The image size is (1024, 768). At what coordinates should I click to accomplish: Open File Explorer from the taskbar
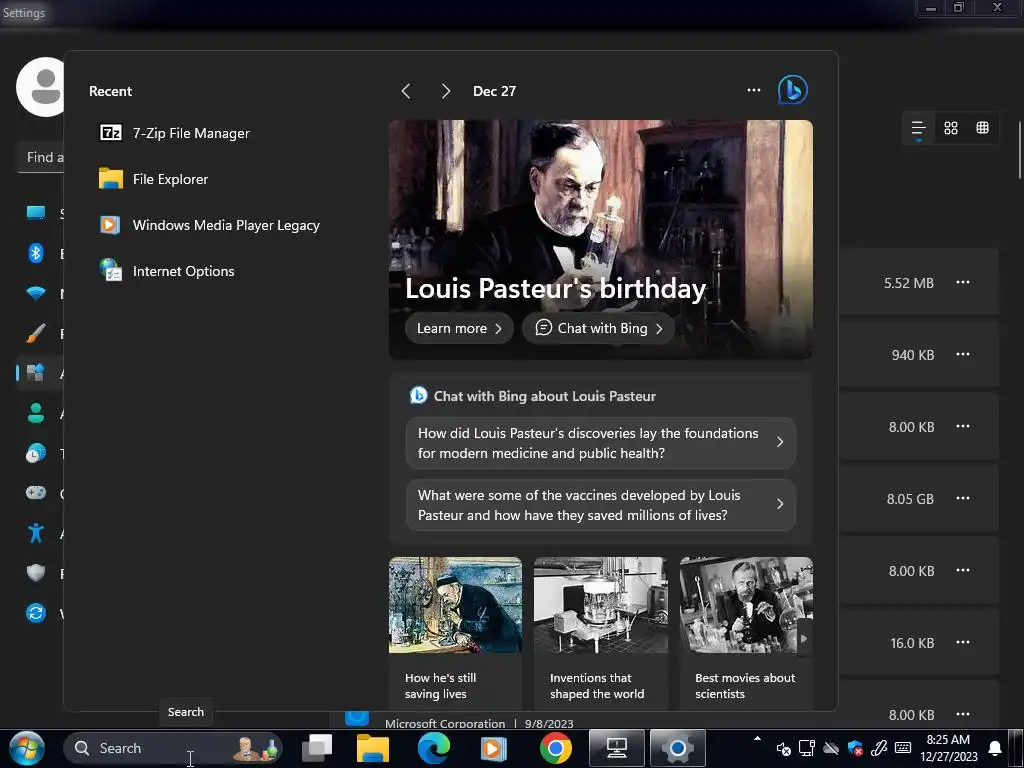coord(373,748)
